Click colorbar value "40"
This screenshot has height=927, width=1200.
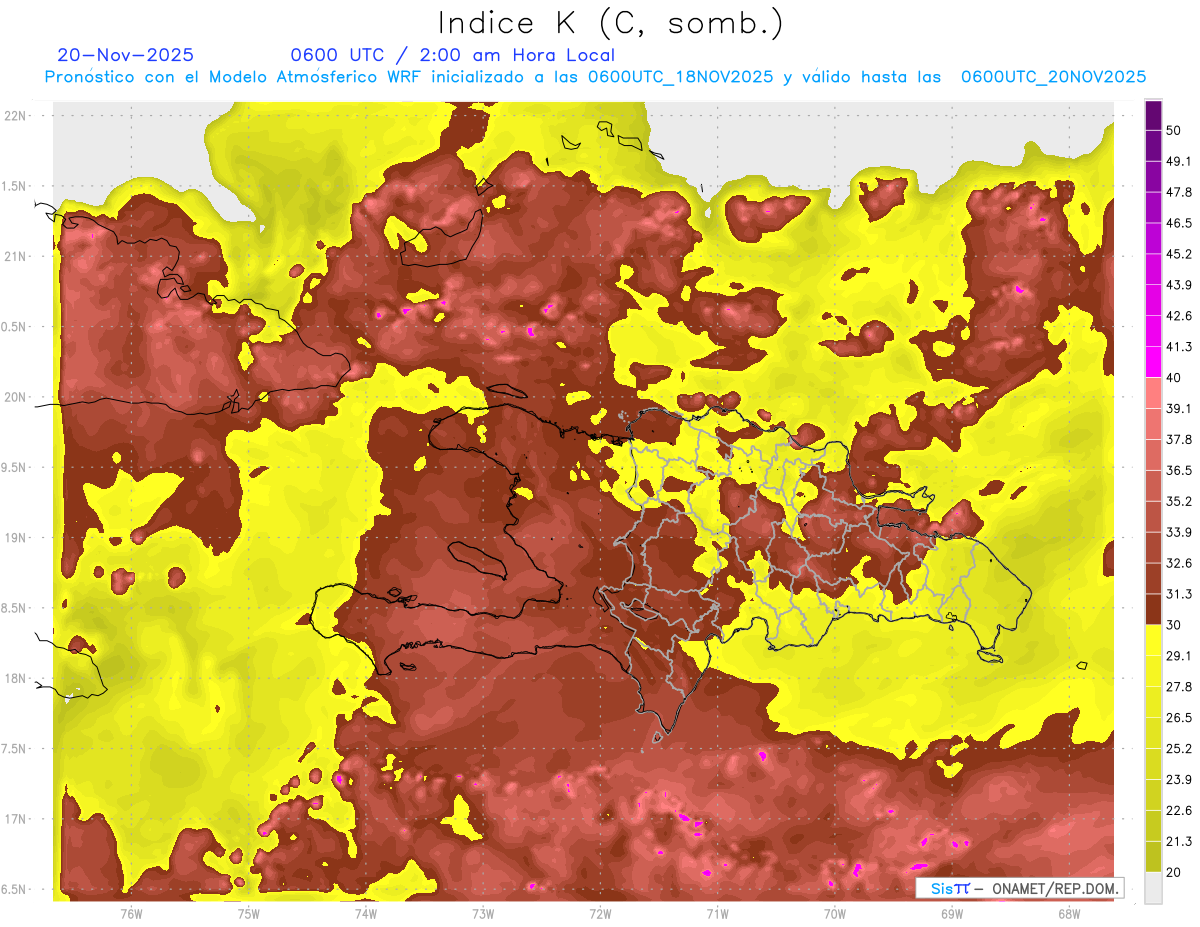[x=1174, y=377]
